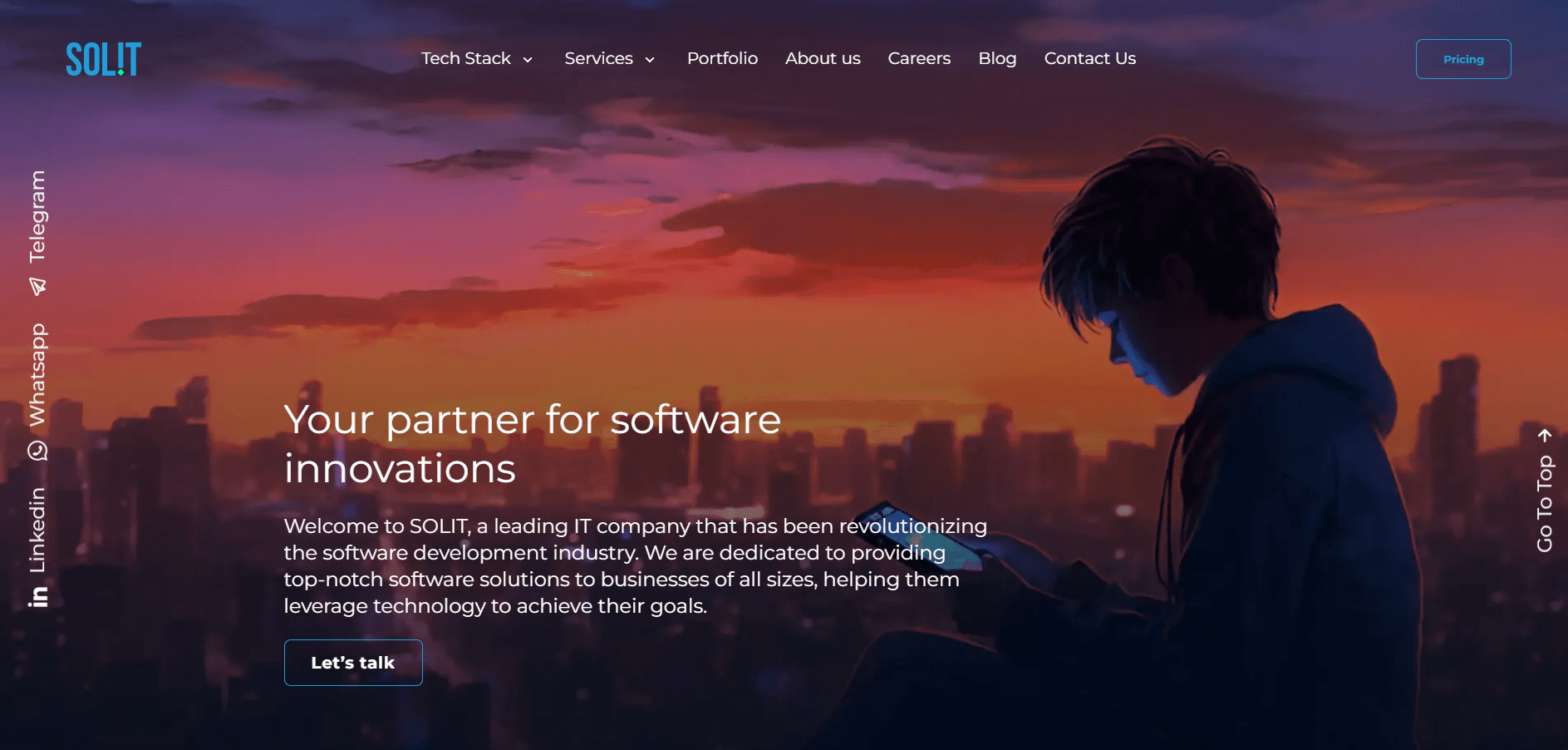Click the Go To Top arrow icon
The image size is (1568, 750).
[1545, 435]
